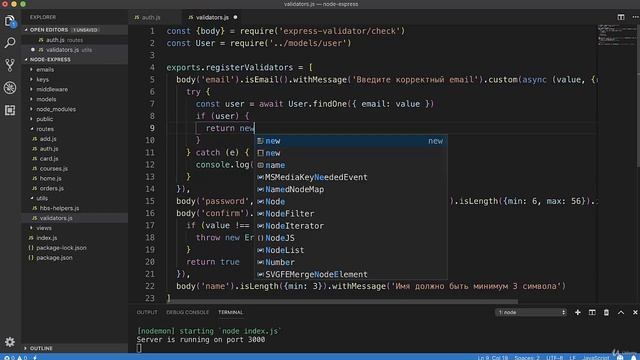Pick the NodeJS suggestion
The image size is (640, 360).
pos(350,238)
